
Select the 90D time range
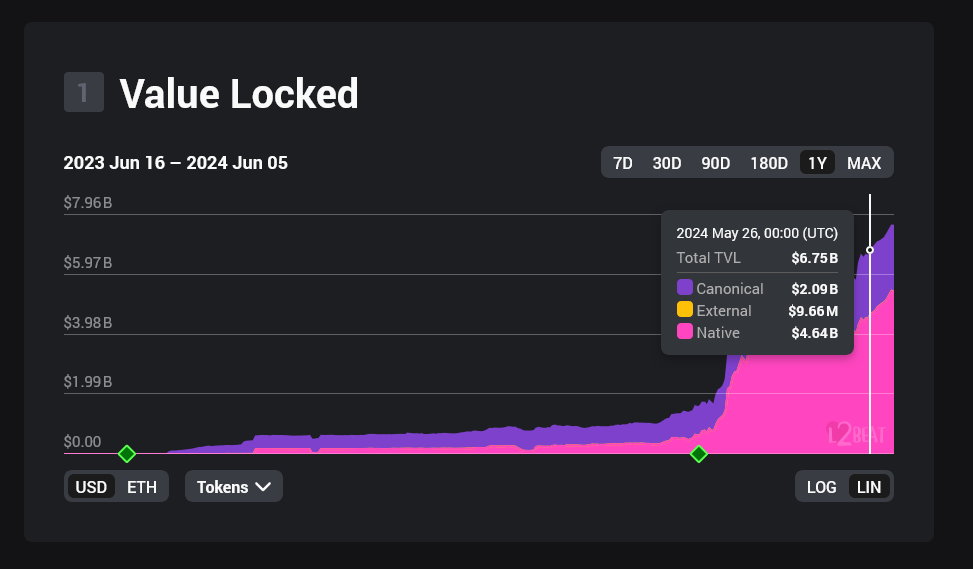click(715, 163)
